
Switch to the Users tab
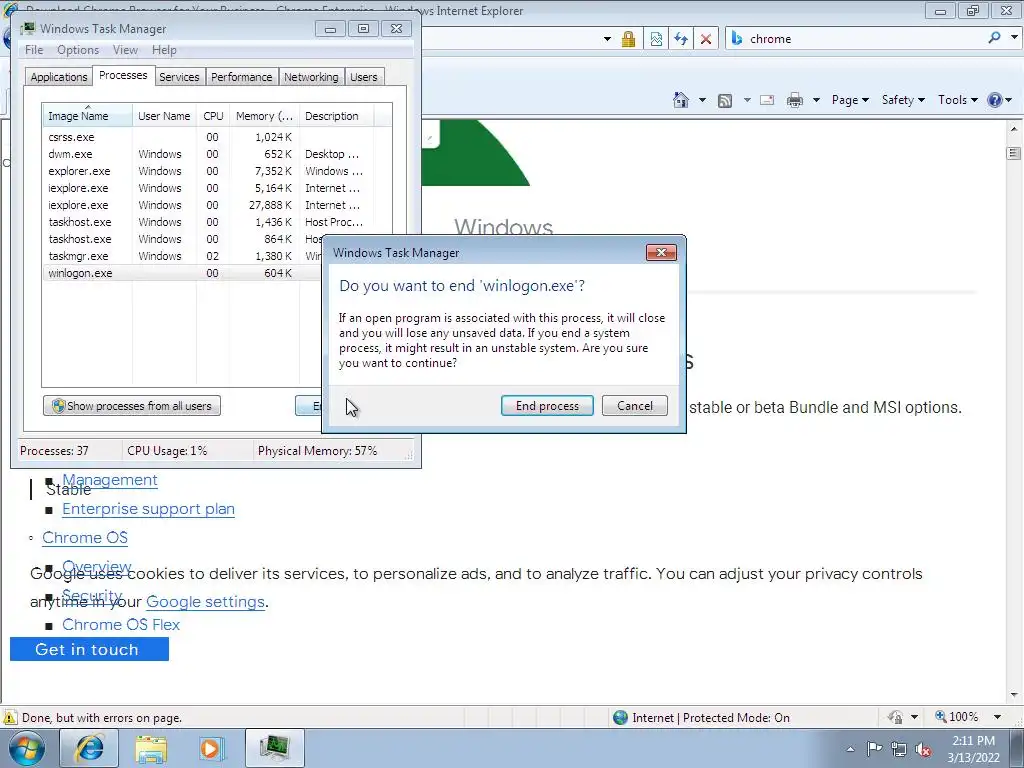point(364,77)
